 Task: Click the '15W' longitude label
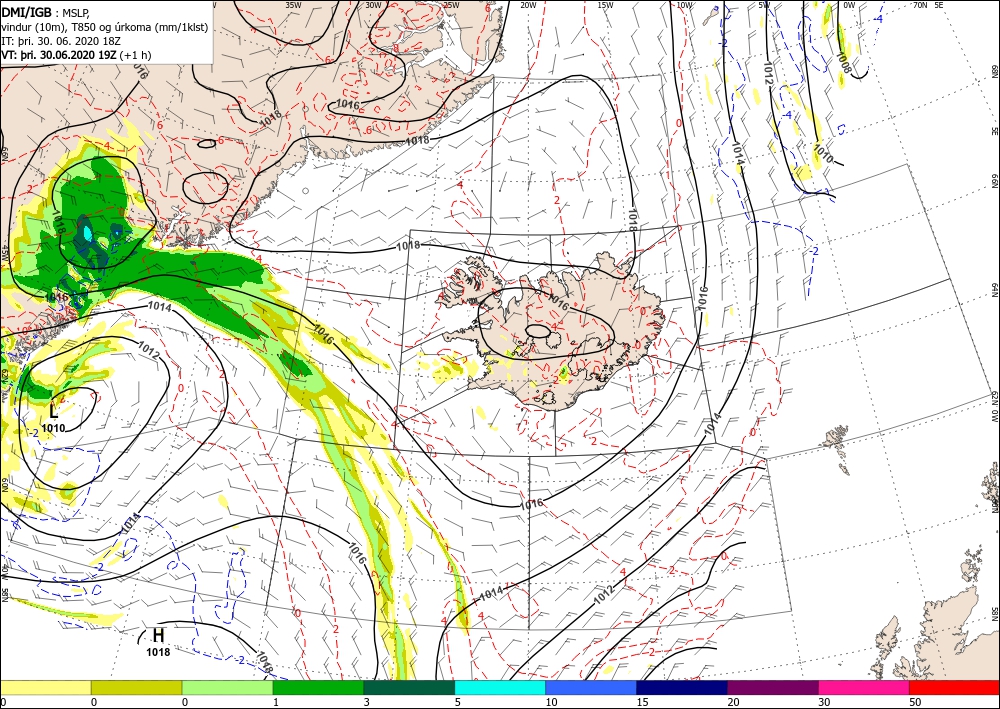point(606,5)
